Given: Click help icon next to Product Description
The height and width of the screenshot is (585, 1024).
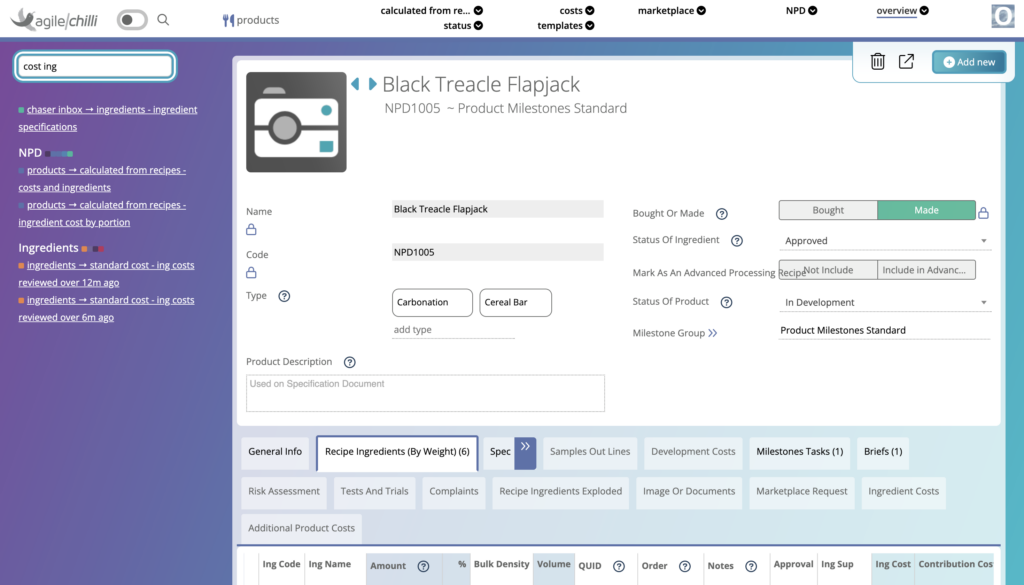Looking at the screenshot, I should point(349,362).
